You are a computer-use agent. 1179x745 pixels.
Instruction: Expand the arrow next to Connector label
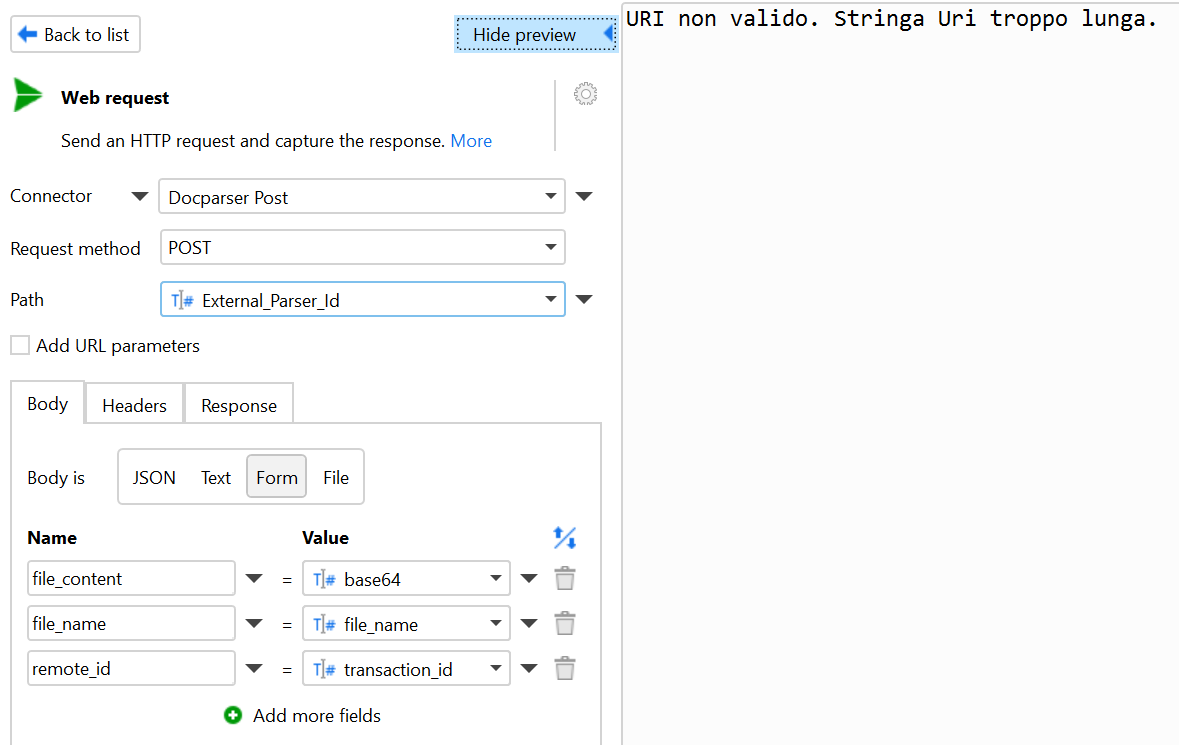(x=140, y=196)
